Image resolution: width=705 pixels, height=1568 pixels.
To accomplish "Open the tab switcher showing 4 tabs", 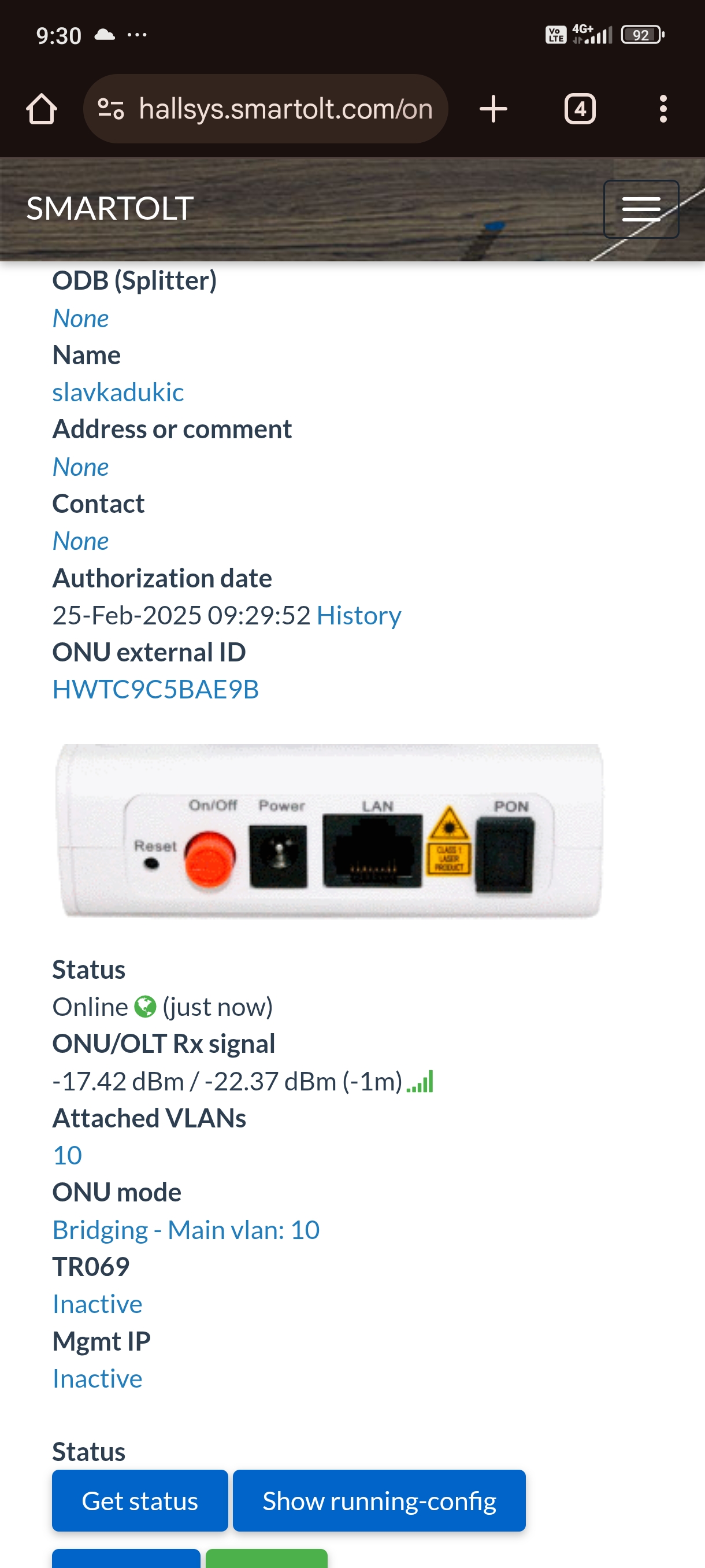I will click(x=579, y=110).
